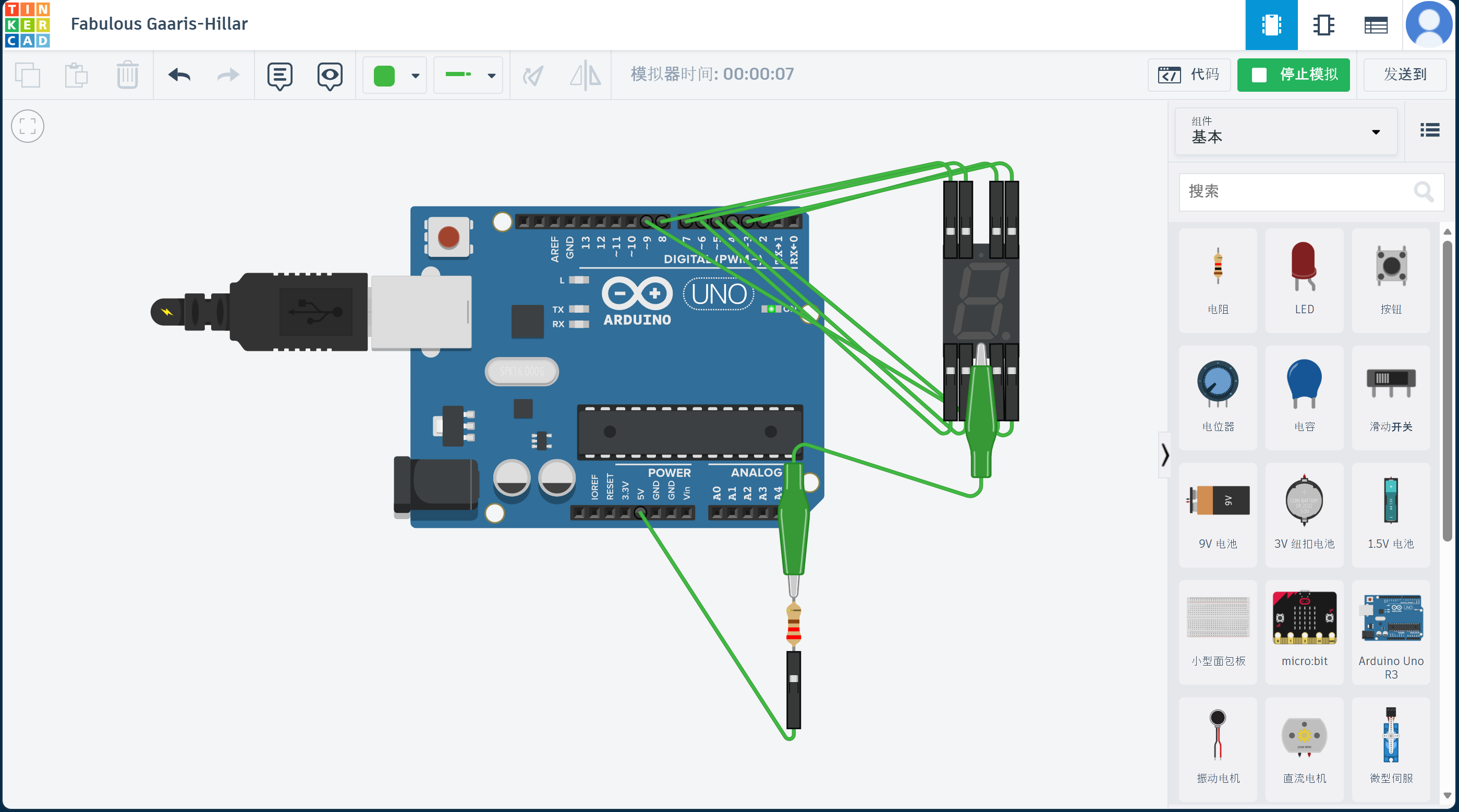Click the components panel scrollbar thumb

point(1447,391)
